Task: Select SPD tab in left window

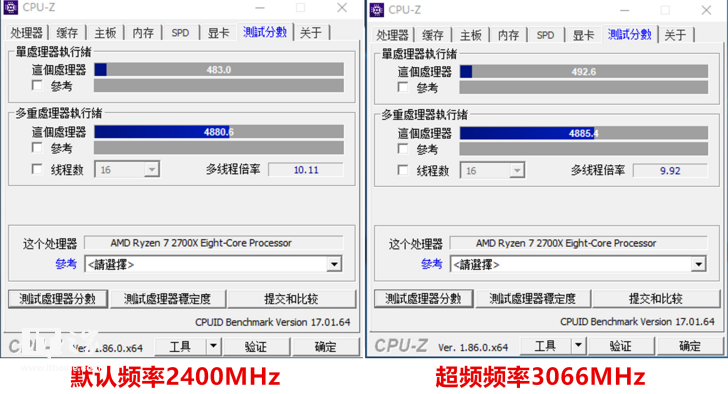Action: tap(180, 33)
